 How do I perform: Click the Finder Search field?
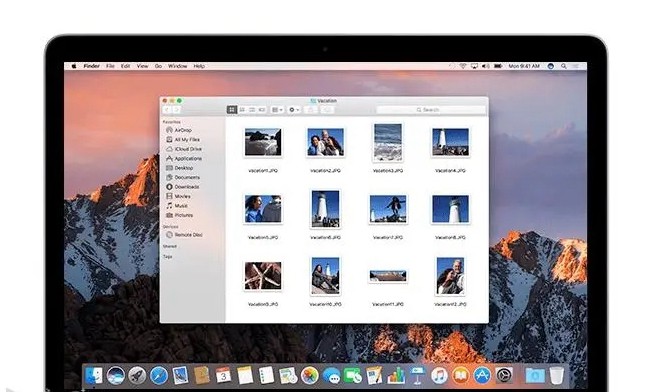tap(431, 110)
